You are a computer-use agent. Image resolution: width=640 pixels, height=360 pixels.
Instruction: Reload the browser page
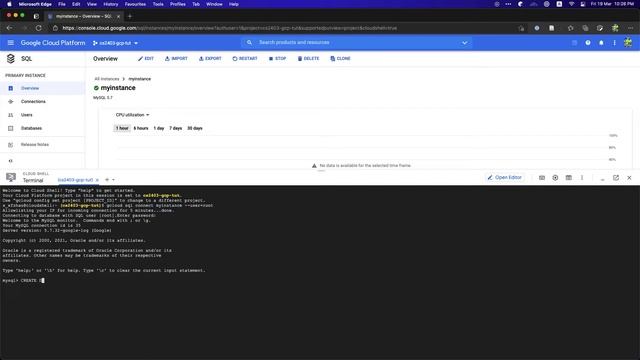[x=38, y=28]
